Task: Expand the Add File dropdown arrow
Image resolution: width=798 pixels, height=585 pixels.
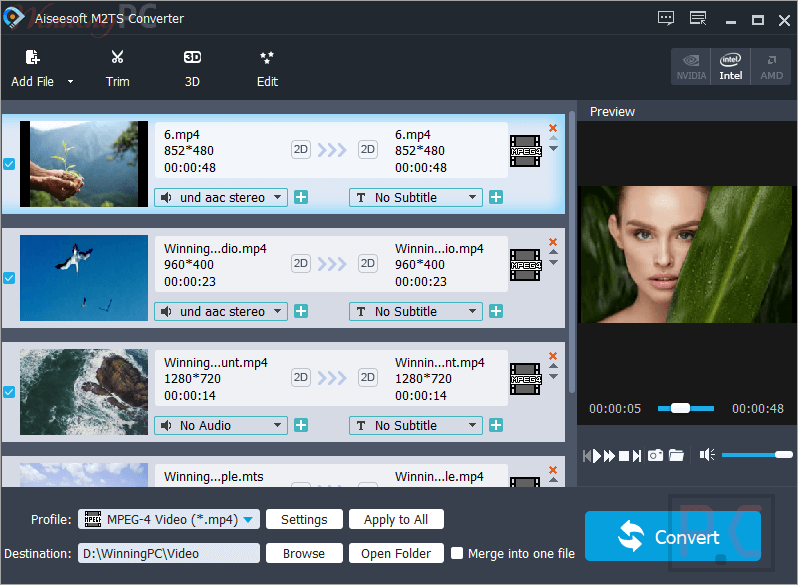Action: coord(70,81)
